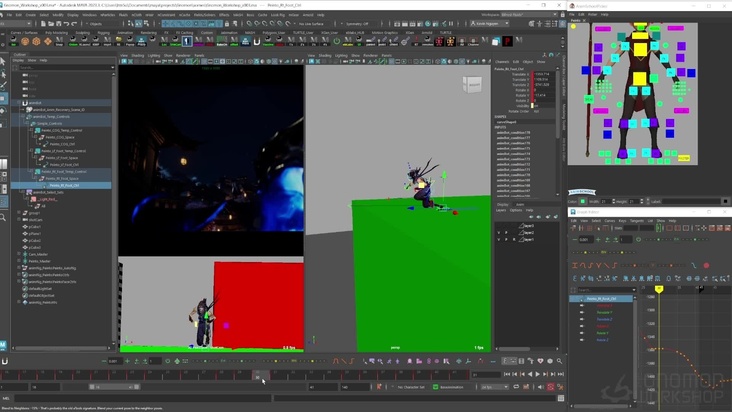The width and height of the screenshot is (732, 412).
Task: Click the ViewCube in the perspective viewport
Action: (x=471, y=86)
